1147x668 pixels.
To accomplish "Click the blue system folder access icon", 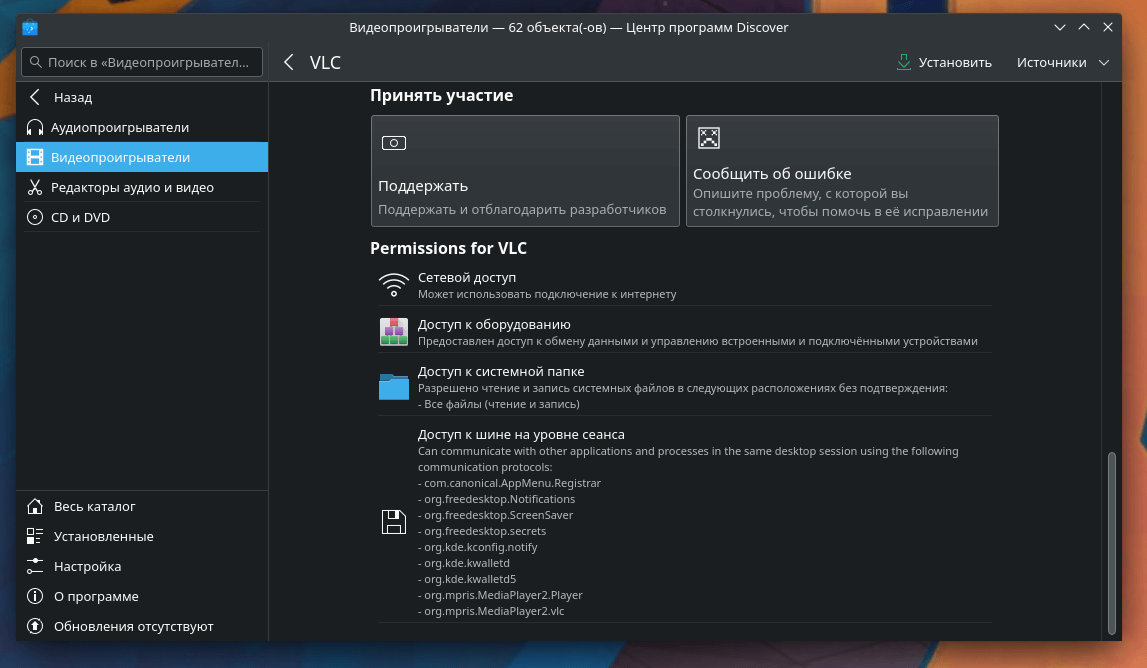I will pyautogui.click(x=394, y=386).
